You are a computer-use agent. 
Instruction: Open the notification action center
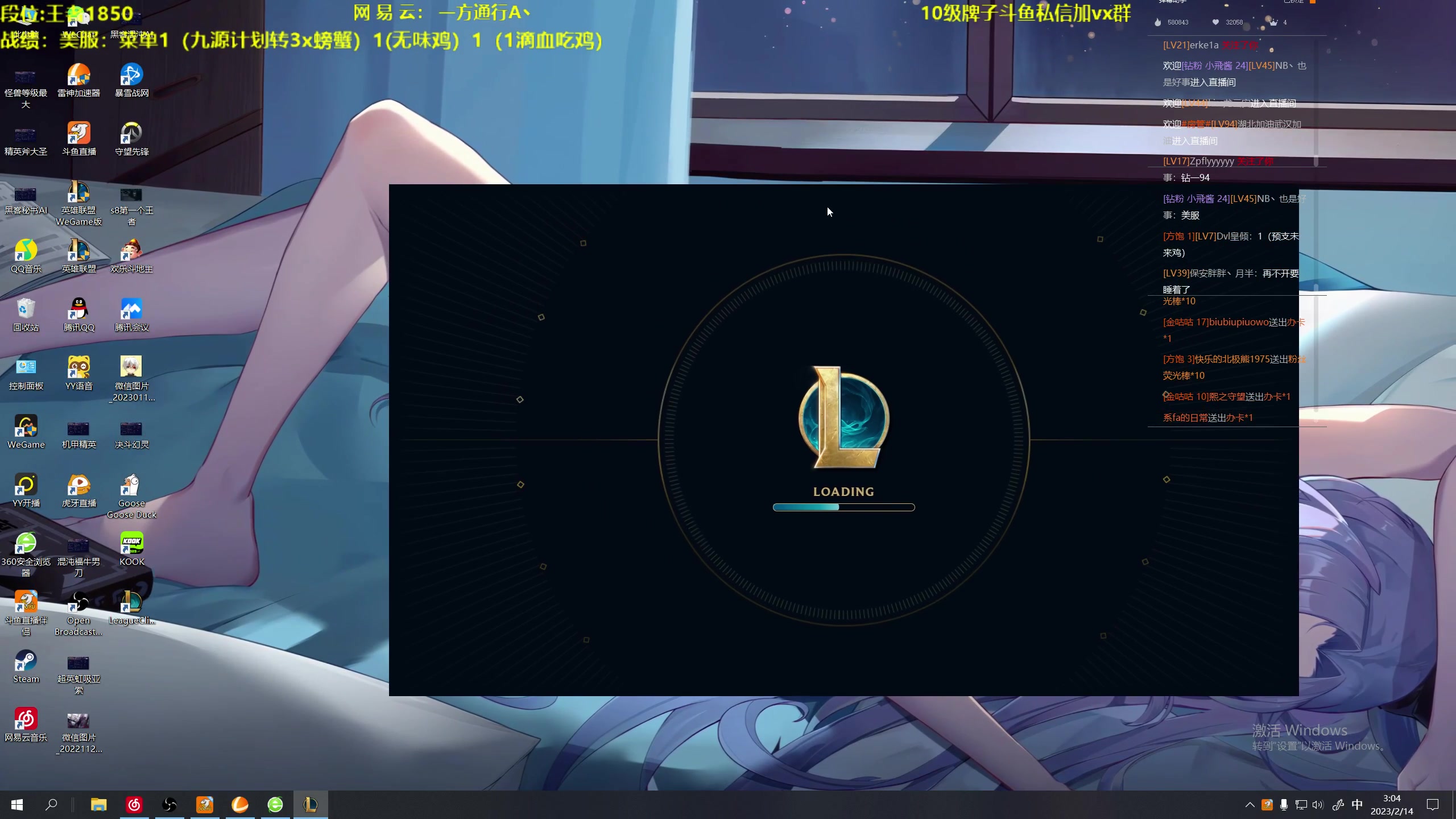click(1433, 805)
